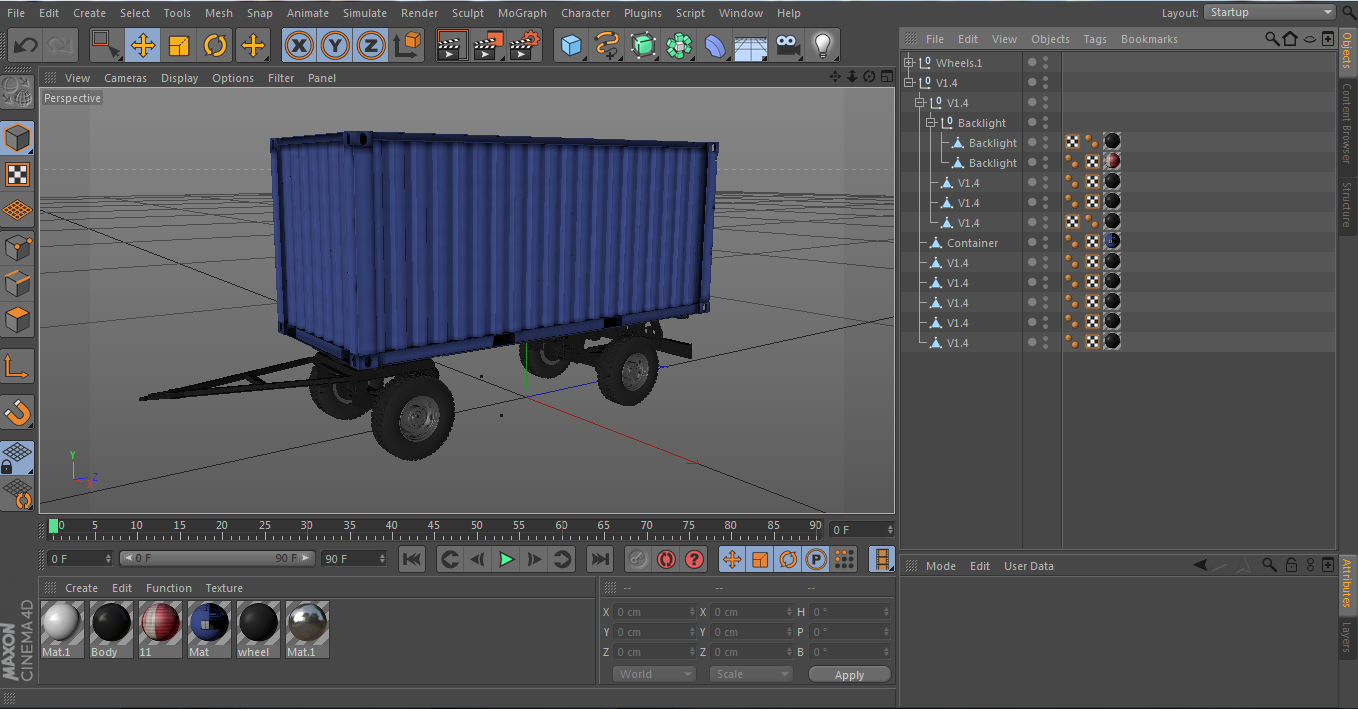1358x709 pixels.
Task: Add a Cube primitive object
Action: coord(571,45)
